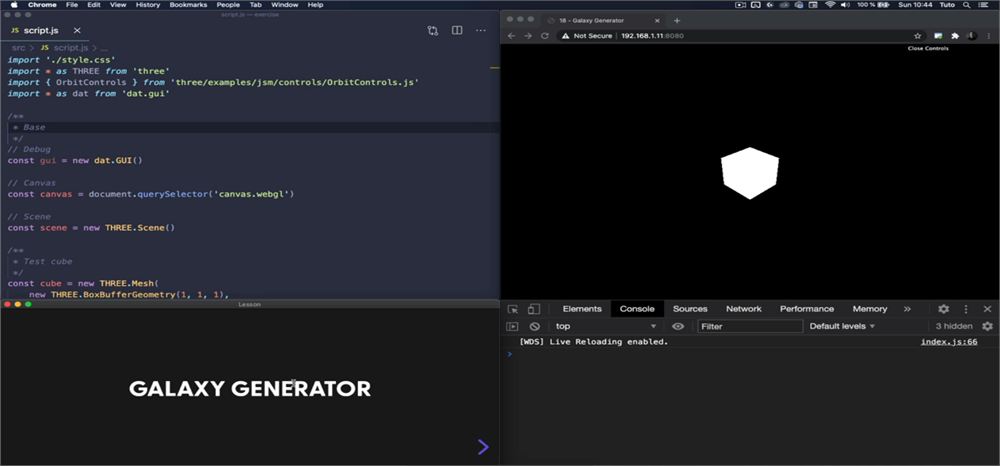This screenshot has height=466, width=1000.
Task: Open the People menu in menu bar
Action: point(228,4)
